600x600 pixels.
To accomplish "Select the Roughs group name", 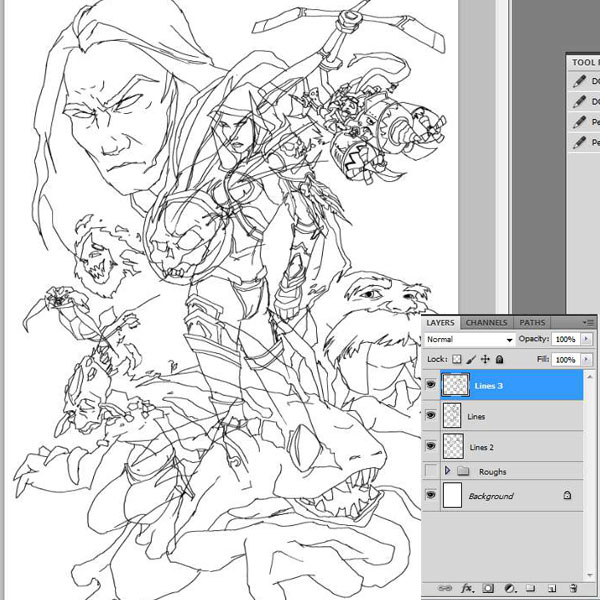I will point(492,472).
